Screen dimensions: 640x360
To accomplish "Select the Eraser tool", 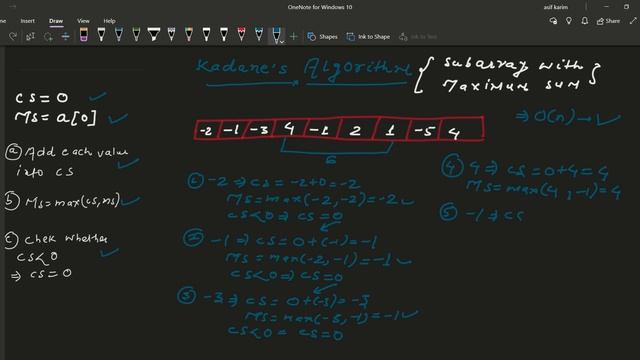I will pyautogui.click(x=84, y=35).
